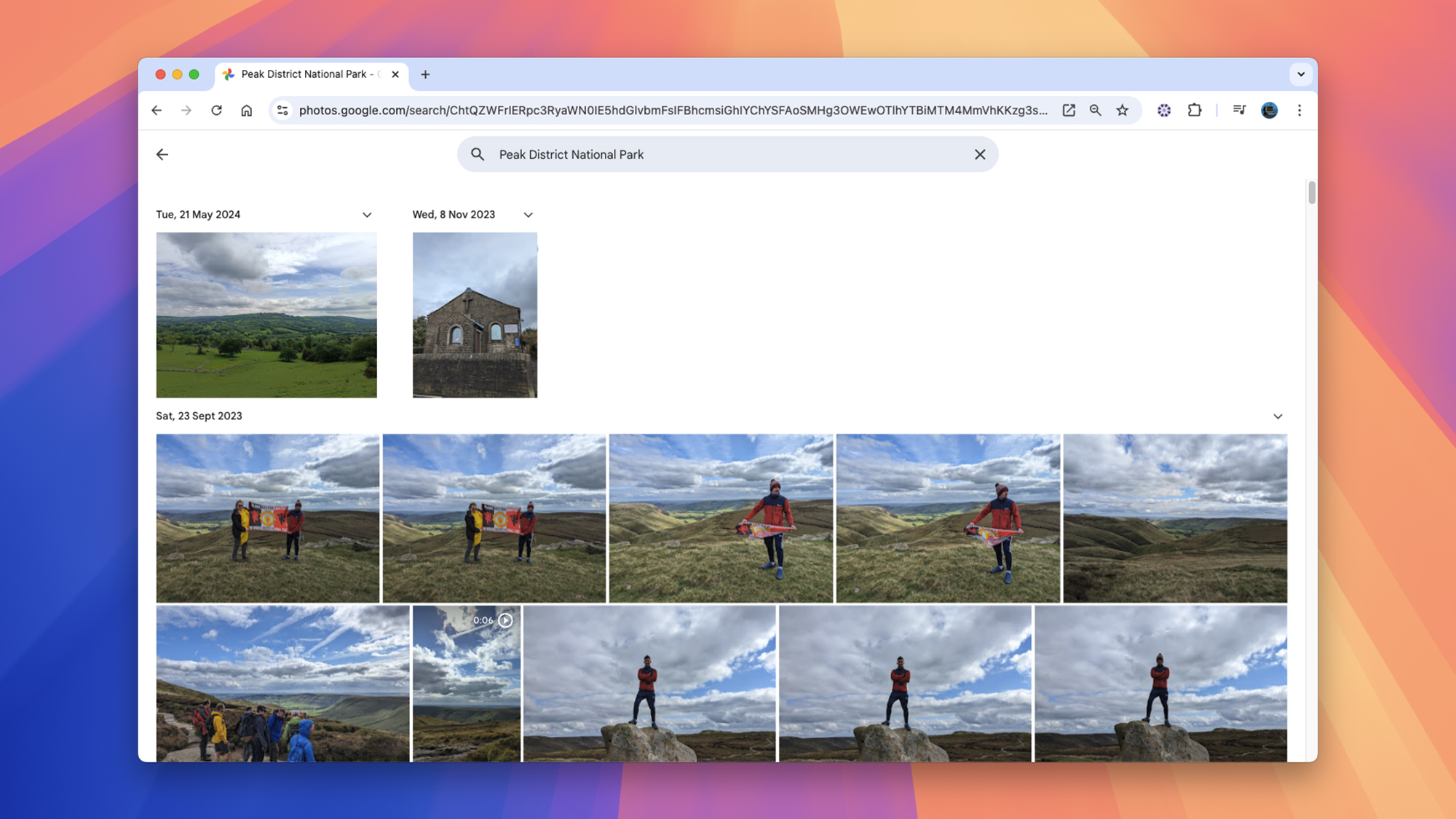1456x819 pixels.
Task: Focus the Photos search field
Action: [x=728, y=154]
